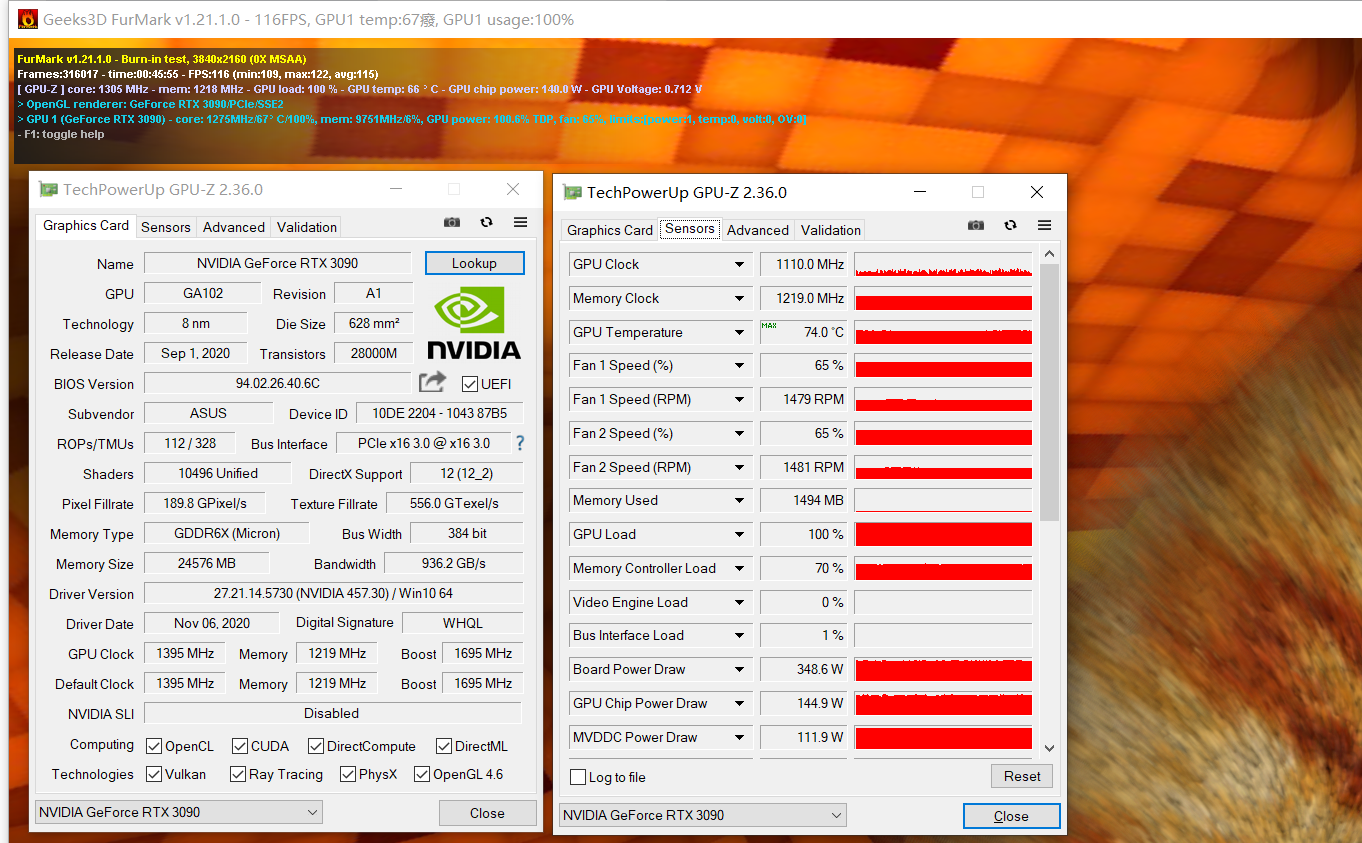Image resolution: width=1362 pixels, height=843 pixels.
Task: Click the BIOS share/export arrow icon
Action: pyautogui.click(x=432, y=382)
